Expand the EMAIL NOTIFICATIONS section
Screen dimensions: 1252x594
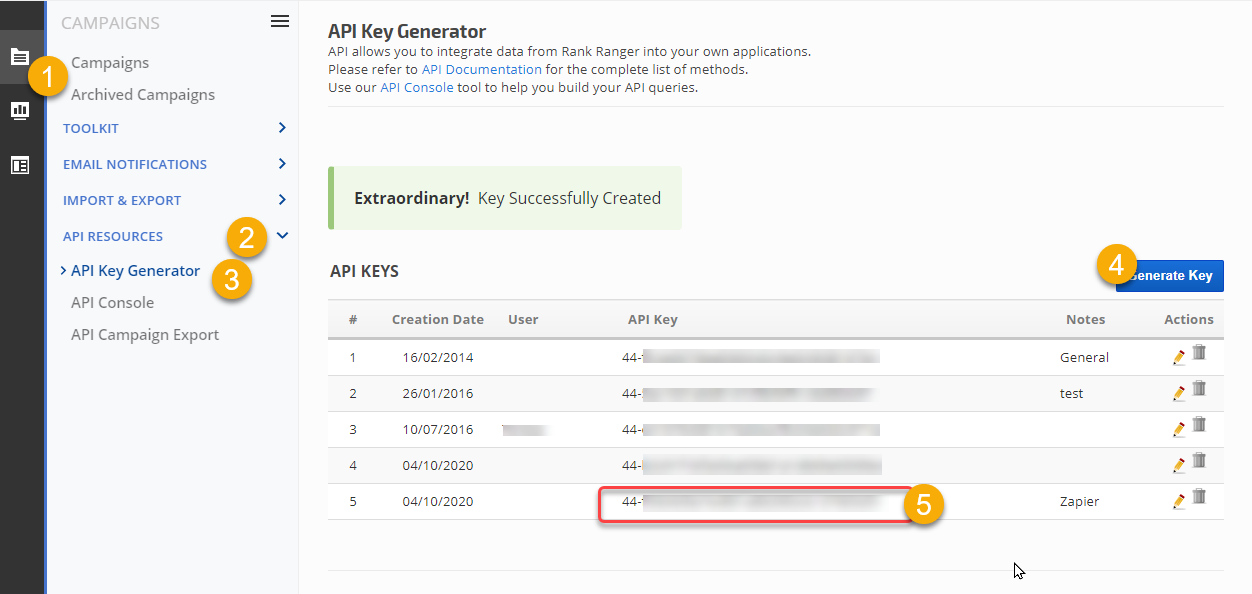coord(282,164)
